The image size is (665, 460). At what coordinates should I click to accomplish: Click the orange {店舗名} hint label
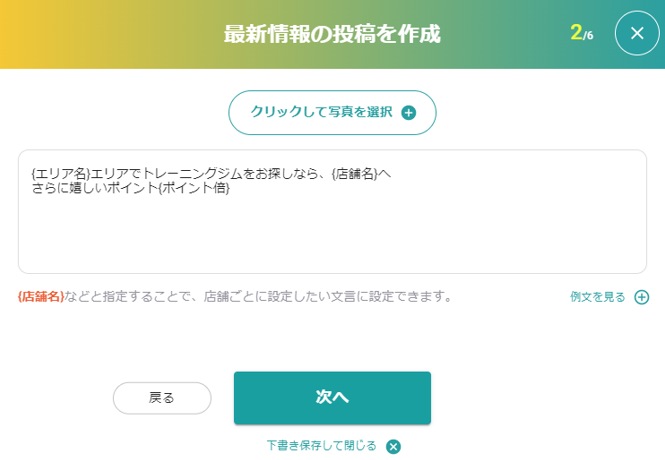click(x=41, y=297)
